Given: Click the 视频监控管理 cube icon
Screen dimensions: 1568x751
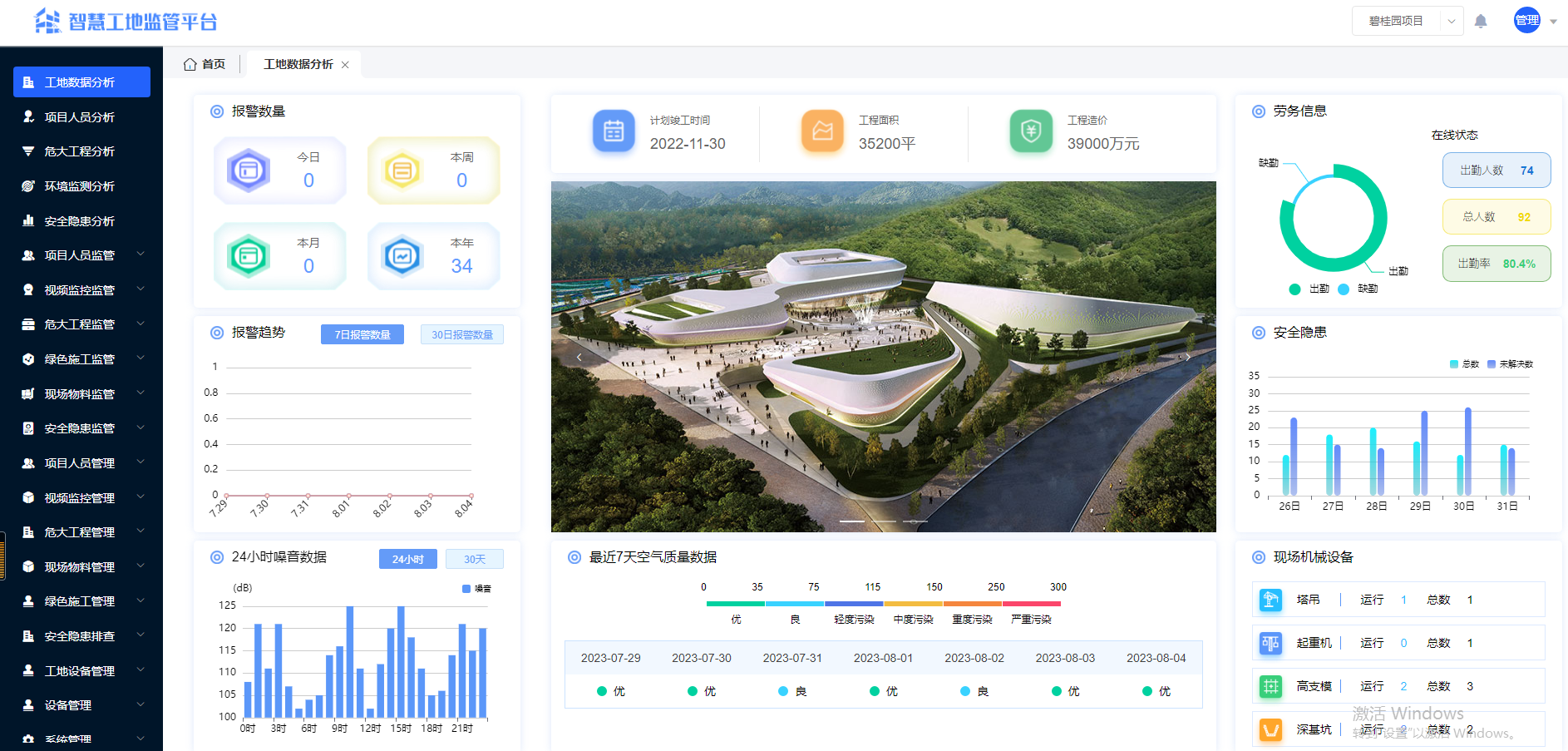Looking at the screenshot, I should pyautogui.click(x=28, y=497).
